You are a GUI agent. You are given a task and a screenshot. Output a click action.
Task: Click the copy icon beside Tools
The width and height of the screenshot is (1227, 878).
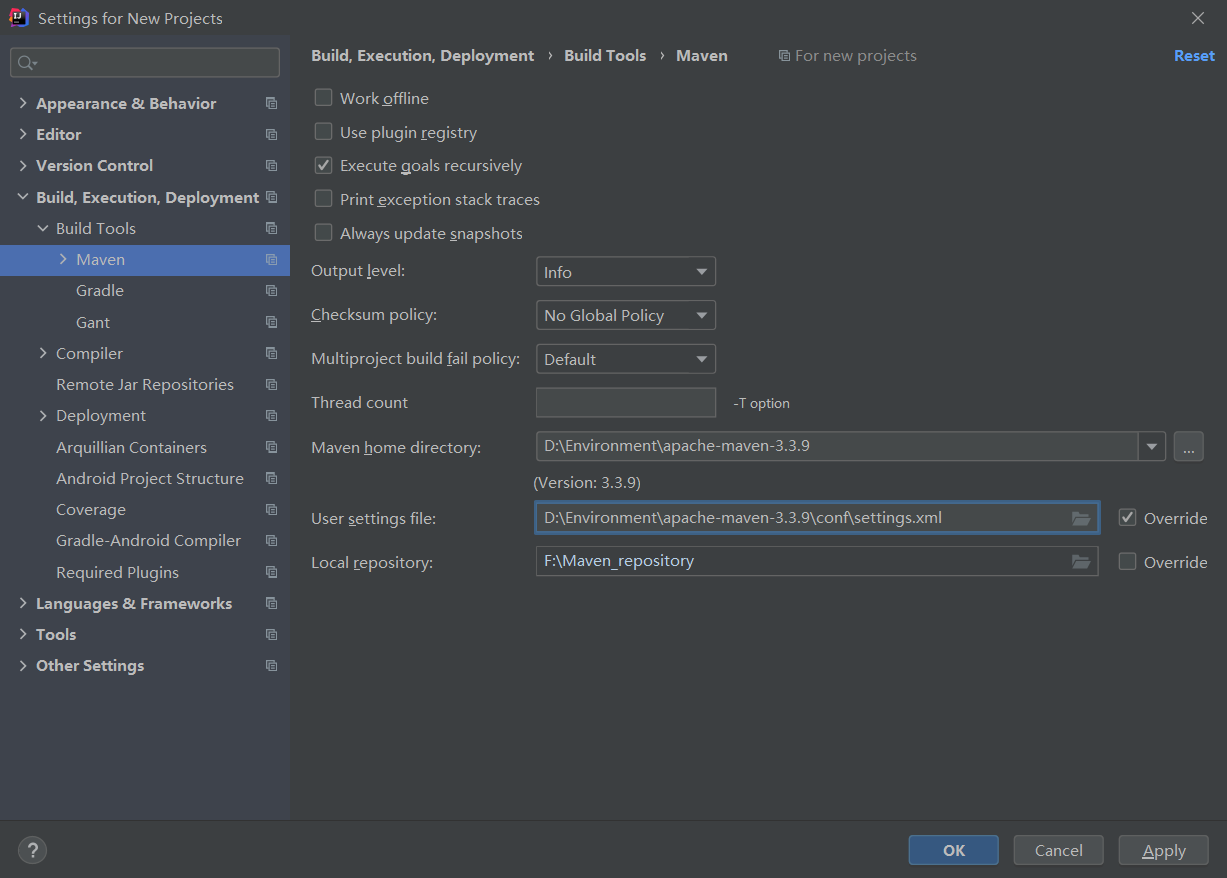tap(271, 634)
